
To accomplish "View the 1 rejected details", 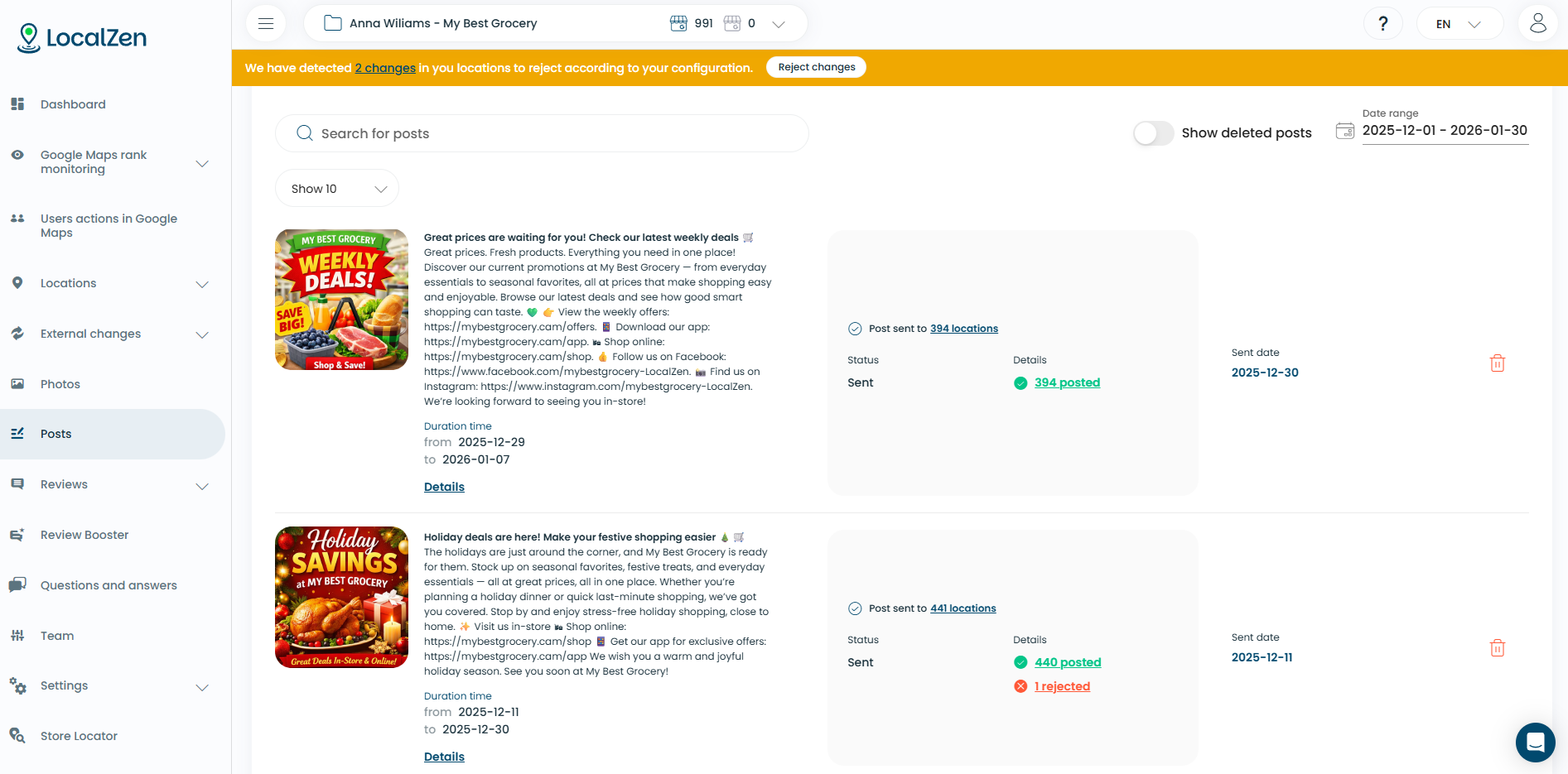I will click(x=1062, y=686).
